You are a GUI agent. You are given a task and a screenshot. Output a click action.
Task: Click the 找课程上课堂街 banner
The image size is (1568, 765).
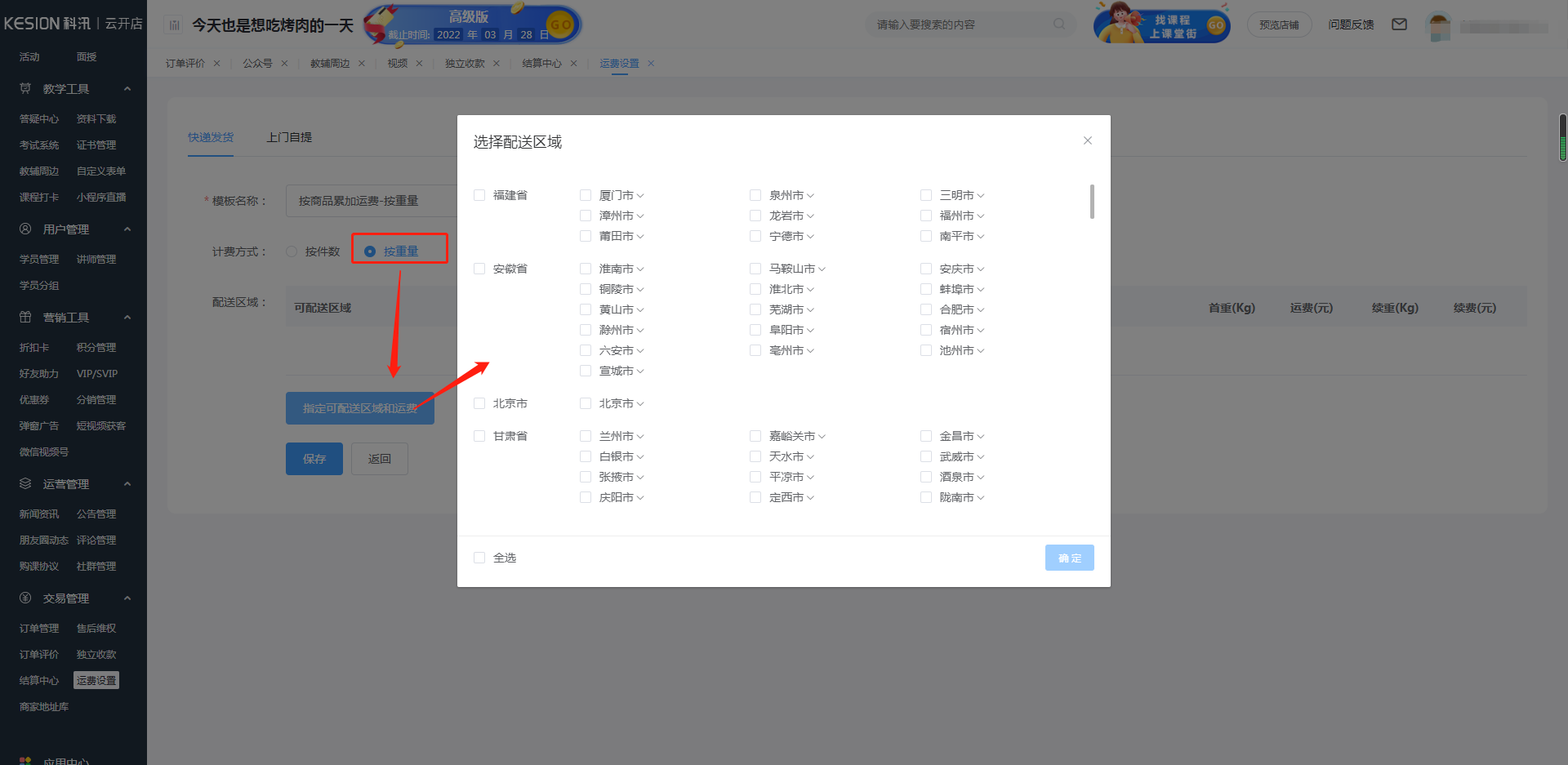pos(1162,23)
